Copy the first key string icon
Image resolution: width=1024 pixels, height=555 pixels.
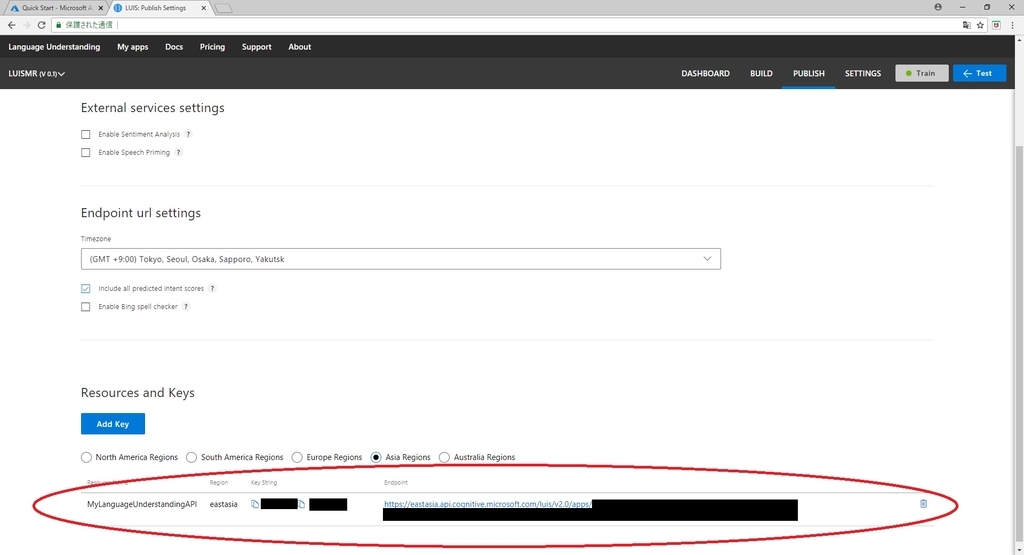click(255, 504)
